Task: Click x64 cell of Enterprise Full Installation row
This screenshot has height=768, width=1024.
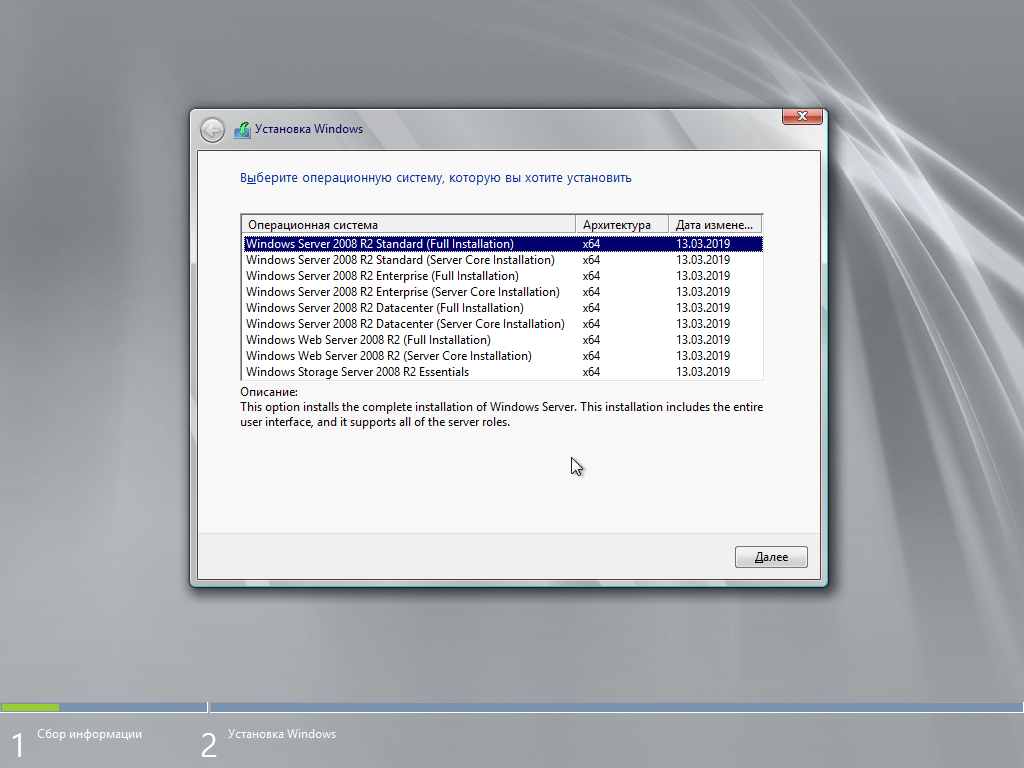Action: [591, 276]
